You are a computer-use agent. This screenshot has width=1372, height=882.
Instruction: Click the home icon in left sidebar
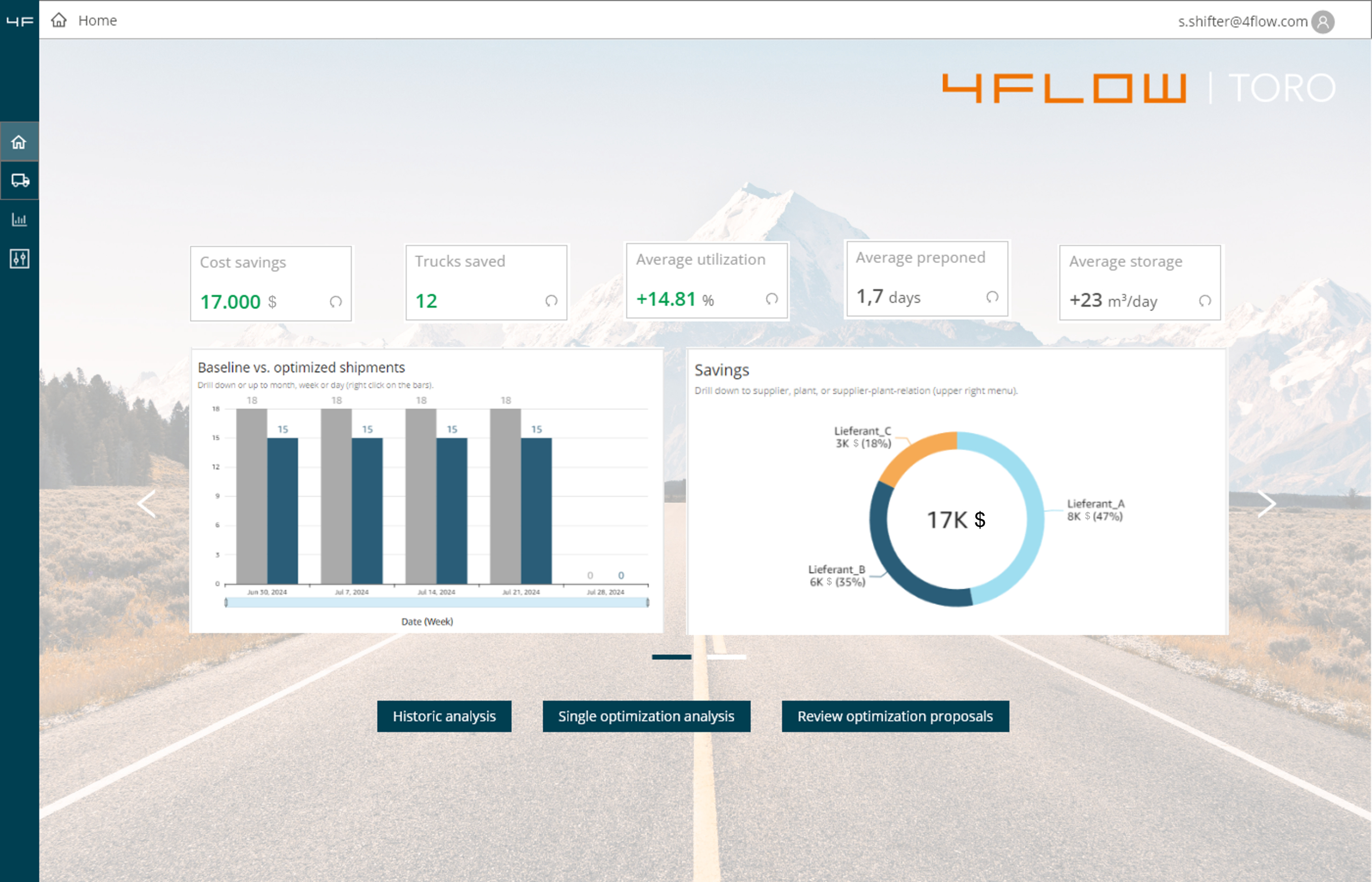pyautogui.click(x=19, y=142)
